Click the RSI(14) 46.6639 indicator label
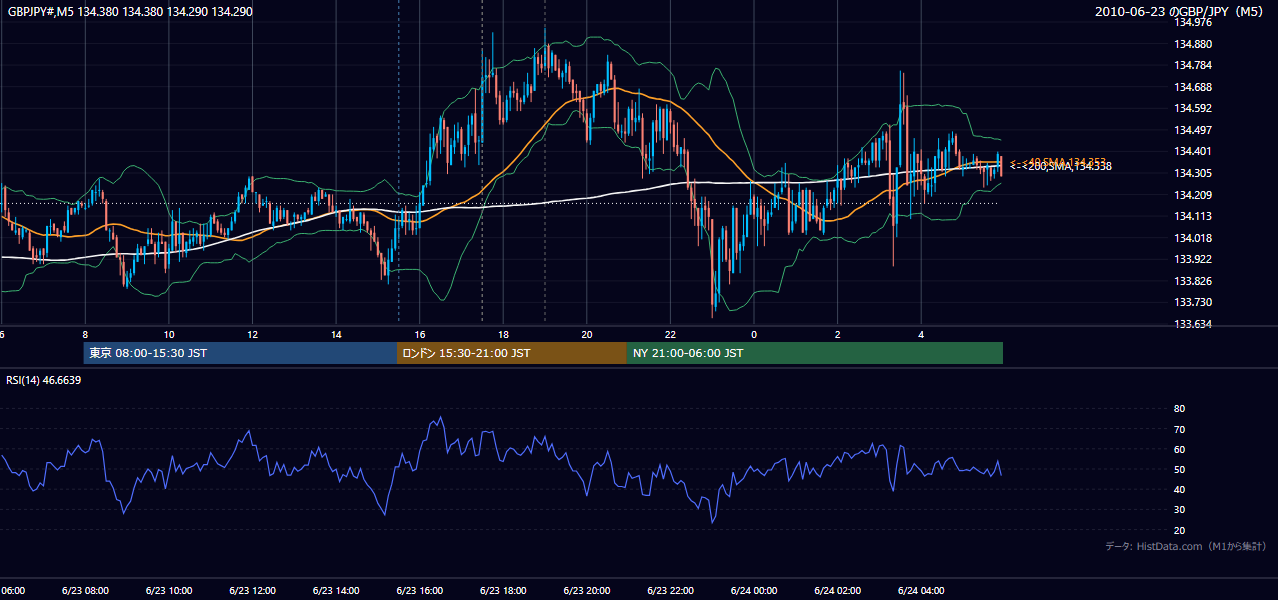This screenshot has width=1278, height=600. tap(44, 380)
